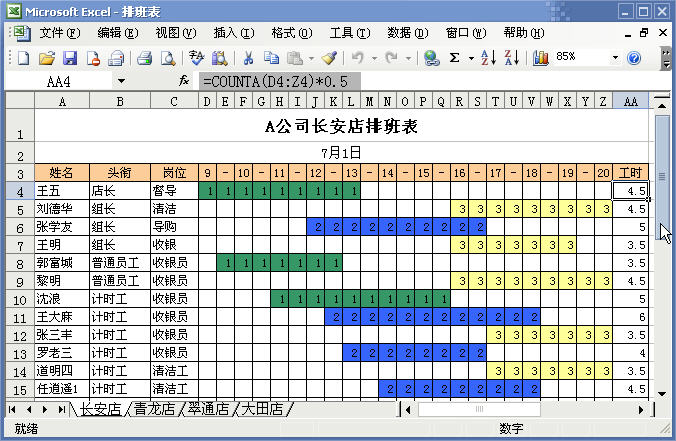
Task: Open the Undo history dropdown arrow
Action: 374,58
